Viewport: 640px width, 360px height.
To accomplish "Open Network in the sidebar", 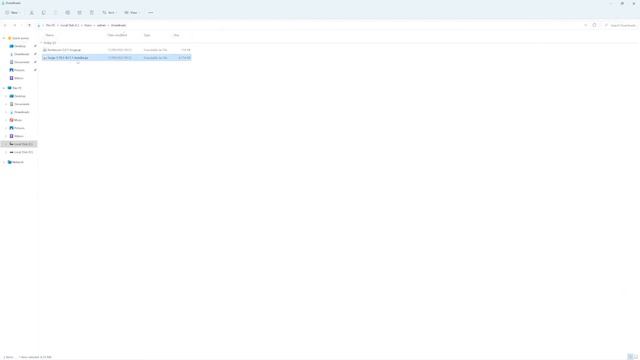I will pyautogui.click(x=17, y=162).
